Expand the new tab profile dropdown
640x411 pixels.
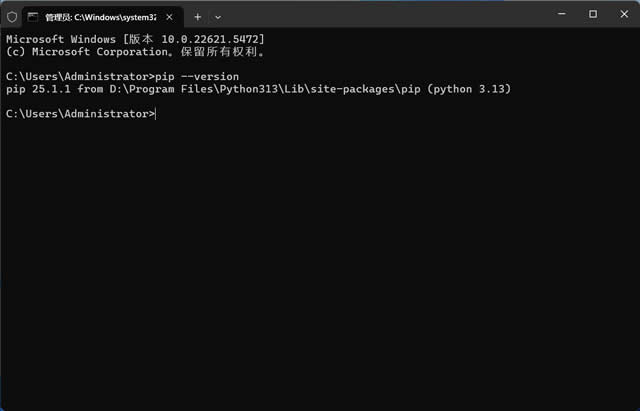[218, 17]
